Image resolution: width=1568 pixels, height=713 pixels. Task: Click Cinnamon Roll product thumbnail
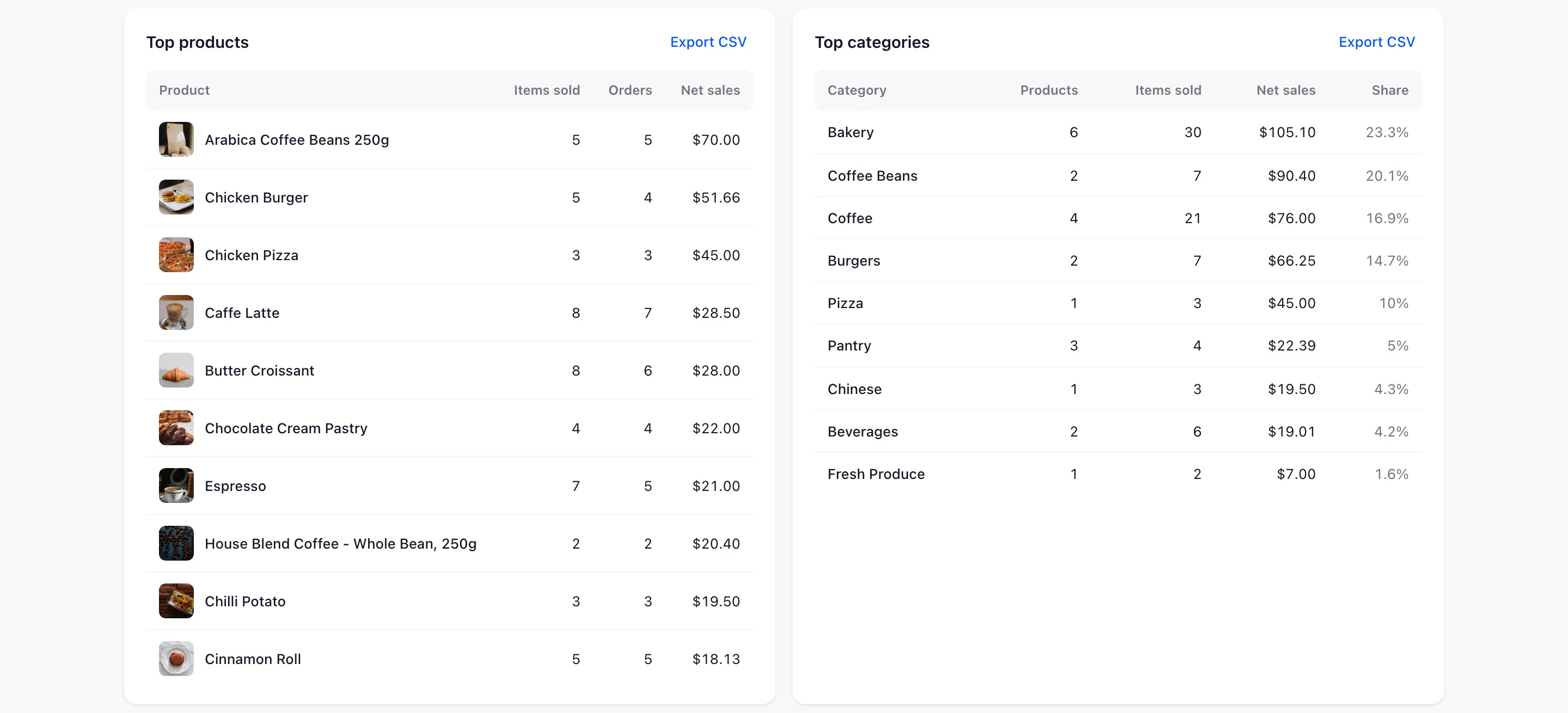pos(176,659)
